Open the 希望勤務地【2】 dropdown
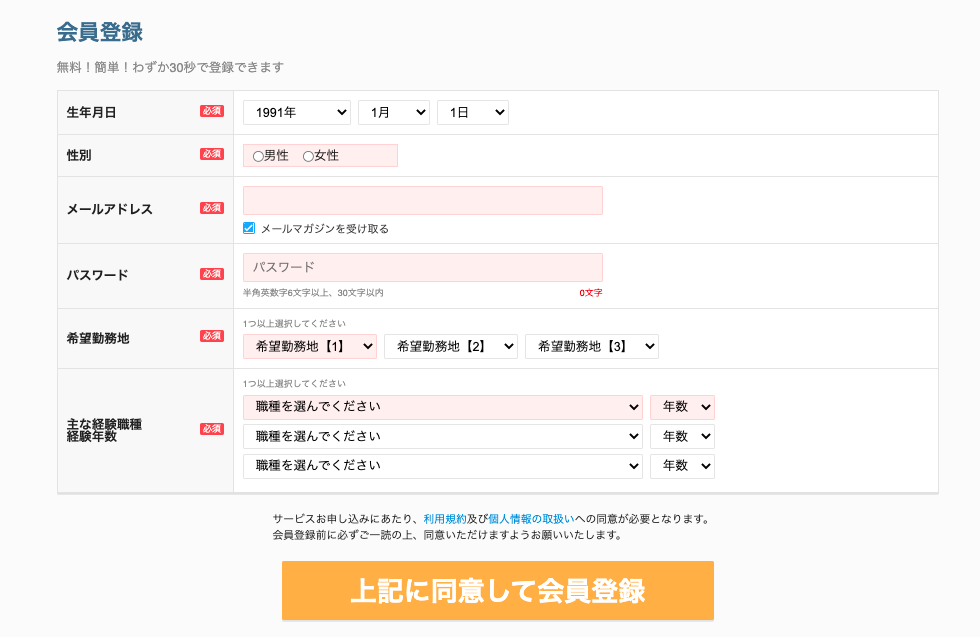Viewport: 980px width, 637px height. tap(450, 346)
